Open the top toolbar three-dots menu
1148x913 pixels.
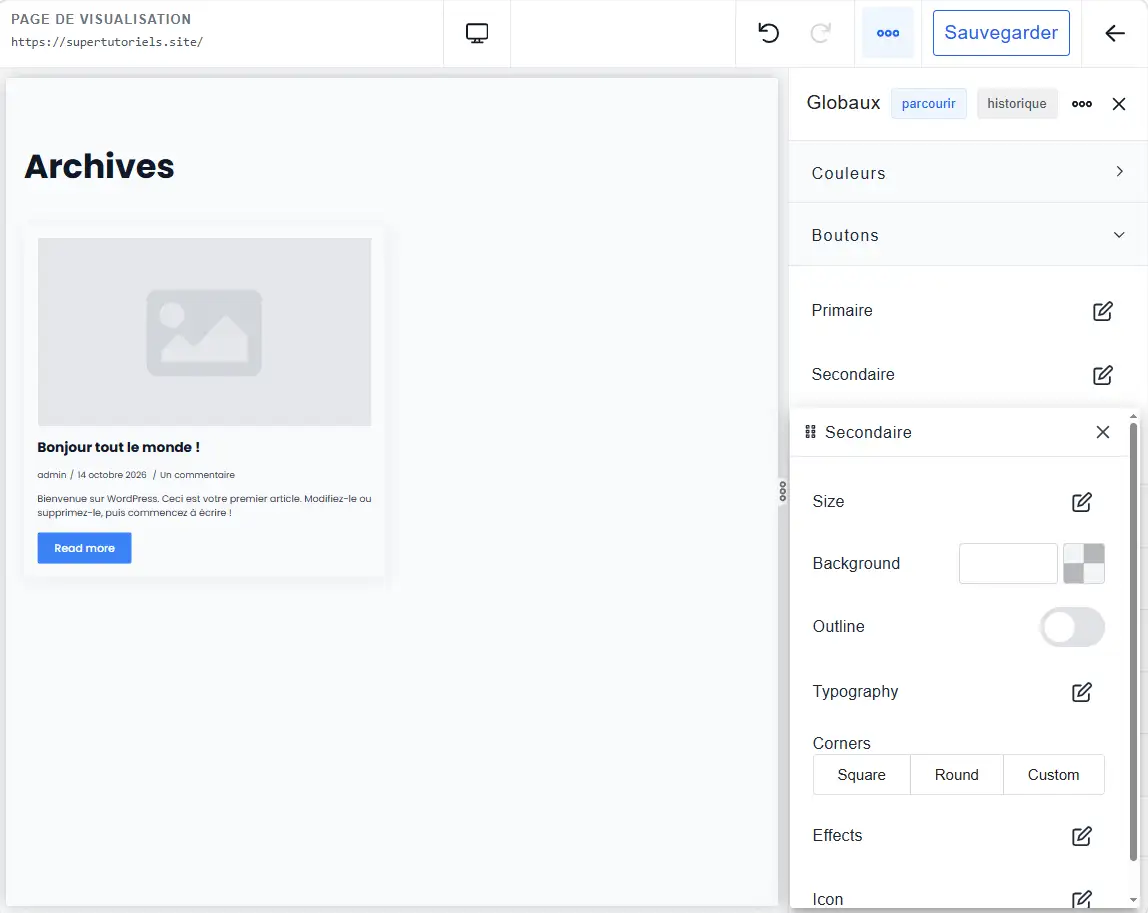tap(887, 33)
